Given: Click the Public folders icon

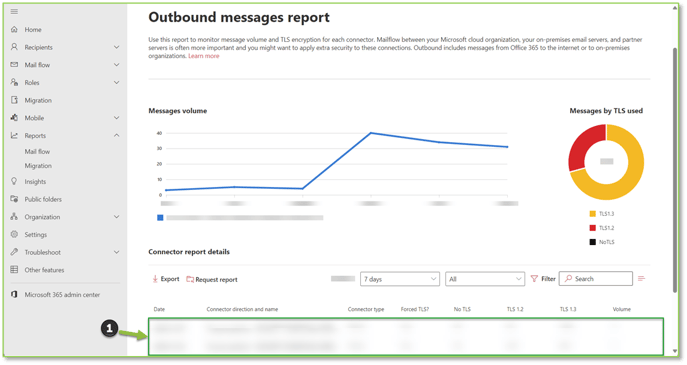Looking at the screenshot, I should [x=14, y=199].
